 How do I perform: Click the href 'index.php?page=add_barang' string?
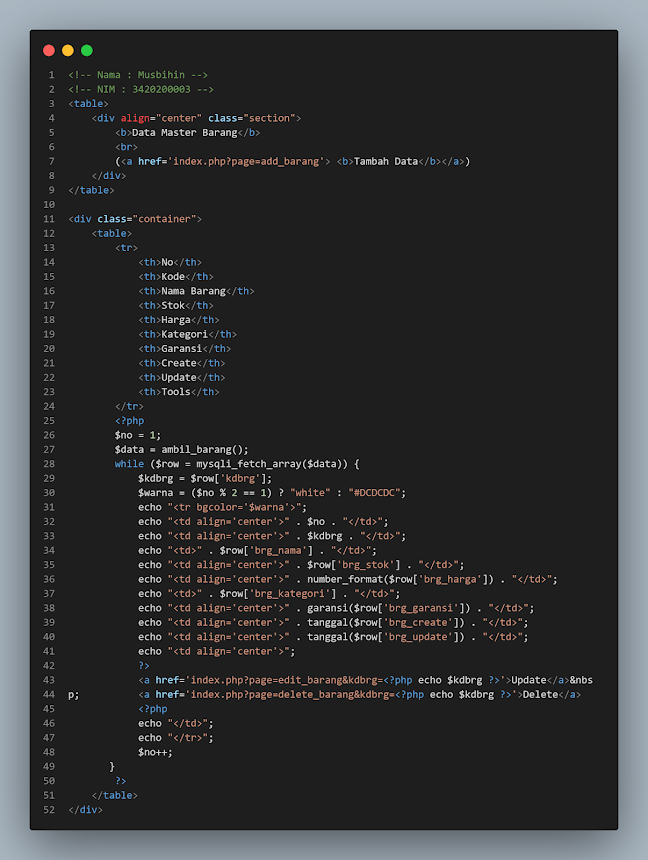click(x=246, y=161)
